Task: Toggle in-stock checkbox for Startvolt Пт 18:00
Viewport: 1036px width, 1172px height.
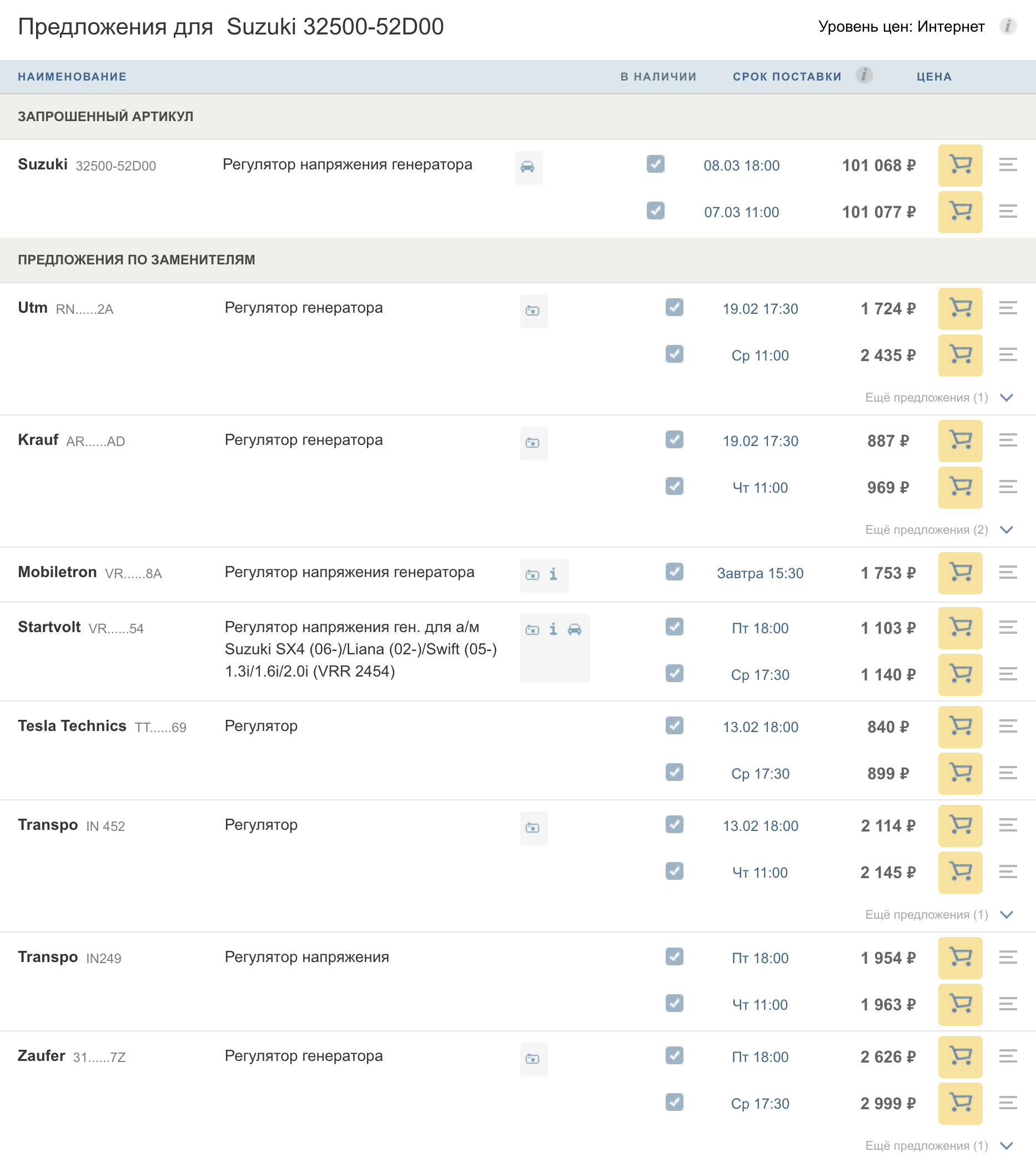Action: point(675,627)
